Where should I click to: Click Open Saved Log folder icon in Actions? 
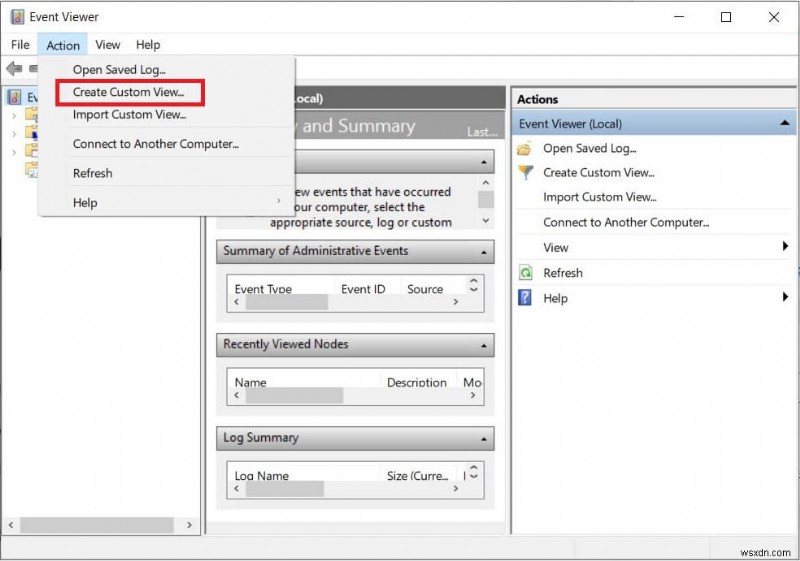525,149
